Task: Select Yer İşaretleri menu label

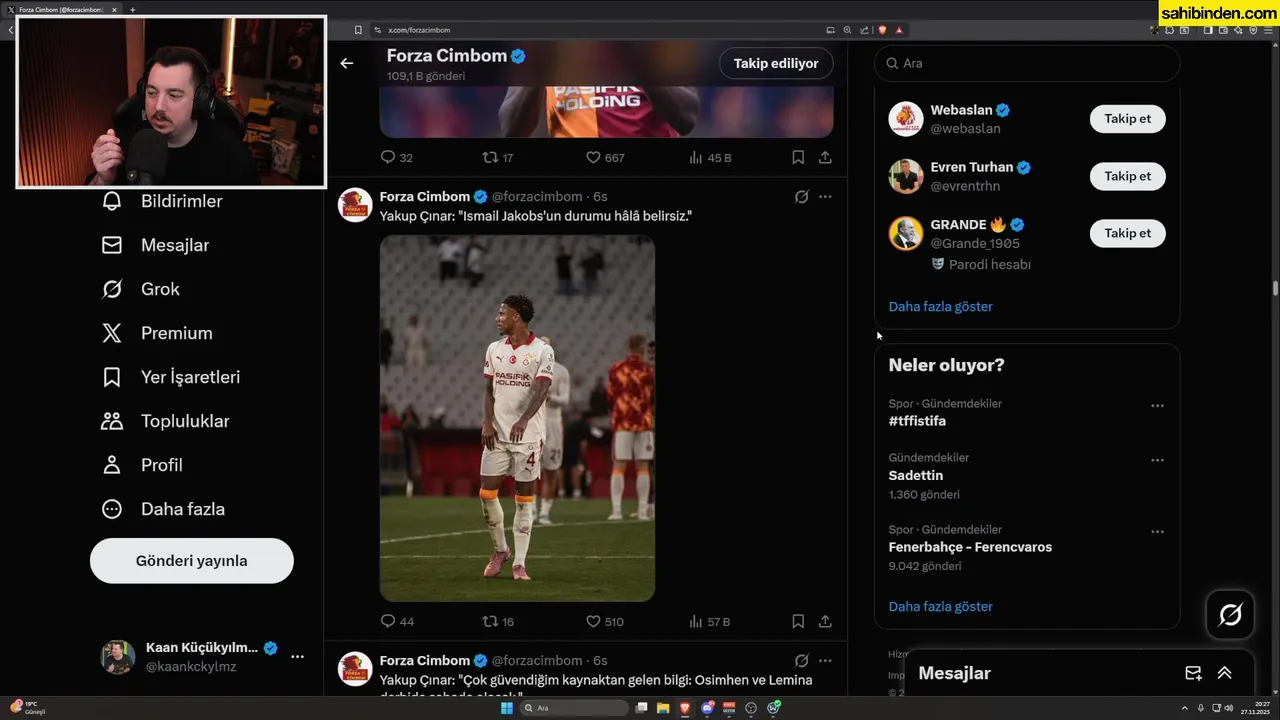Action: (190, 377)
